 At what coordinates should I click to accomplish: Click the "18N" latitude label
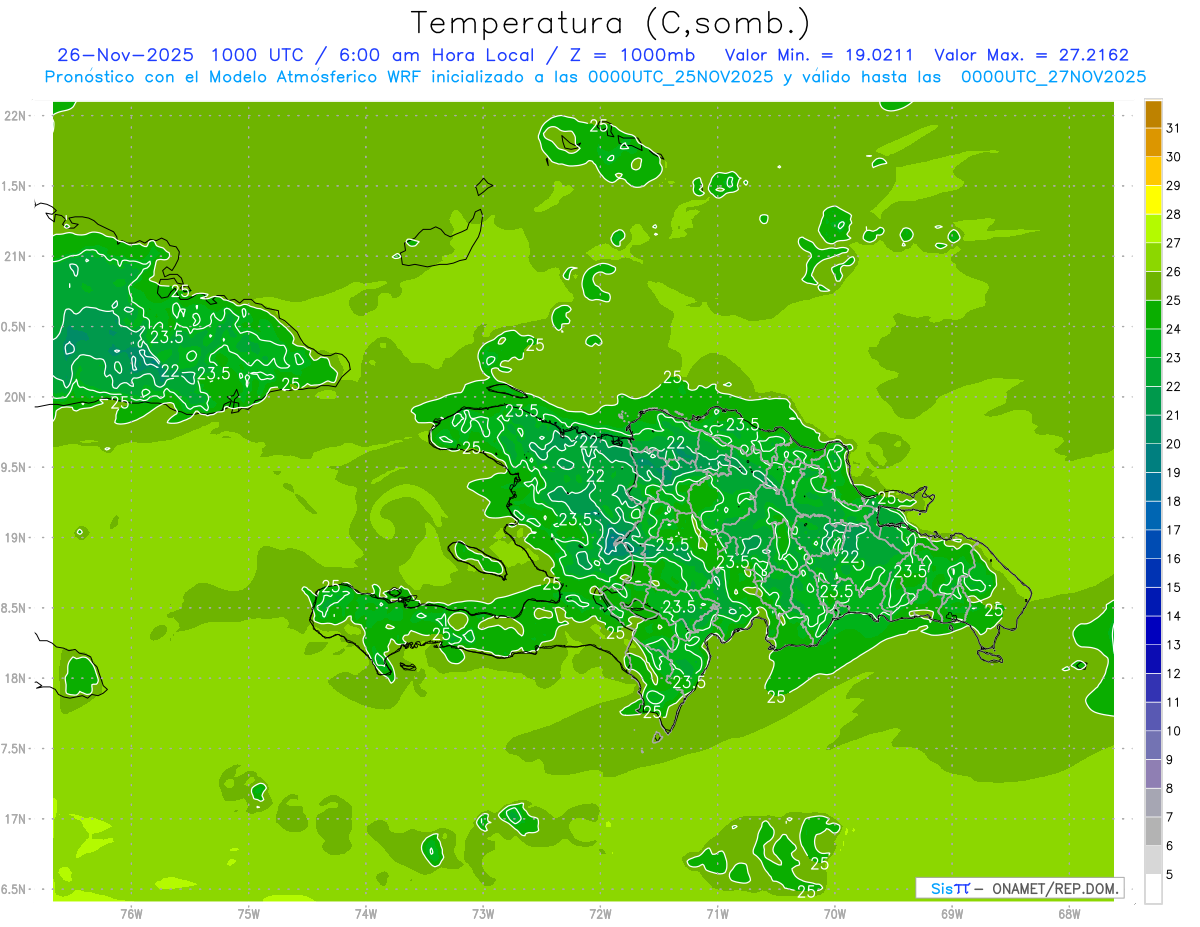[14, 678]
